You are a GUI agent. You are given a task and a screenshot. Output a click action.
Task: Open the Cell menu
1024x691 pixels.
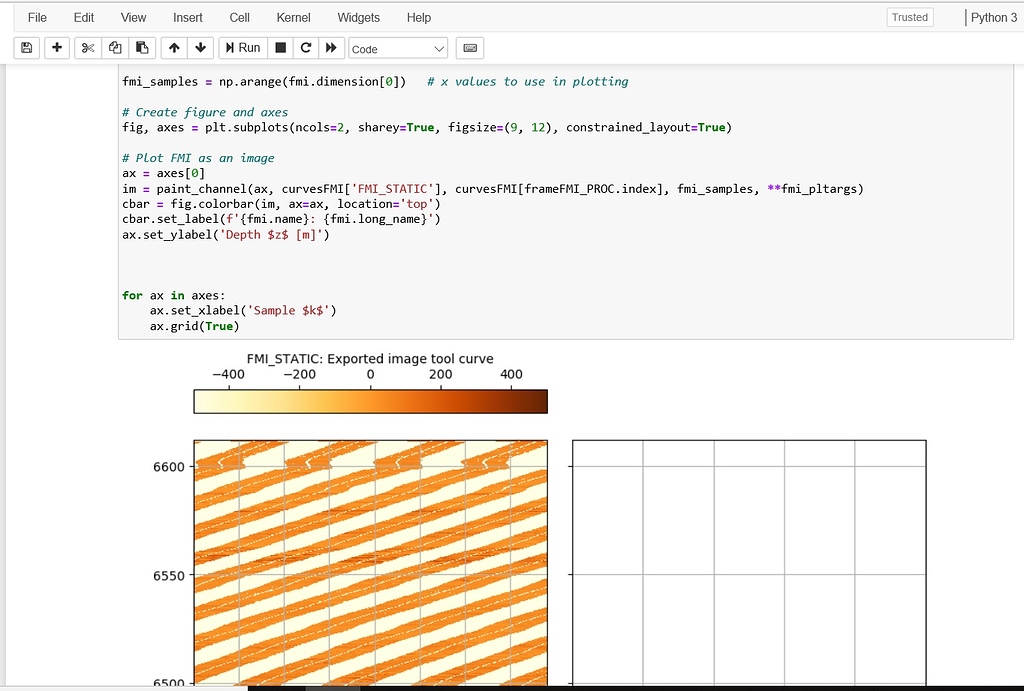pyautogui.click(x=239, y=17)
